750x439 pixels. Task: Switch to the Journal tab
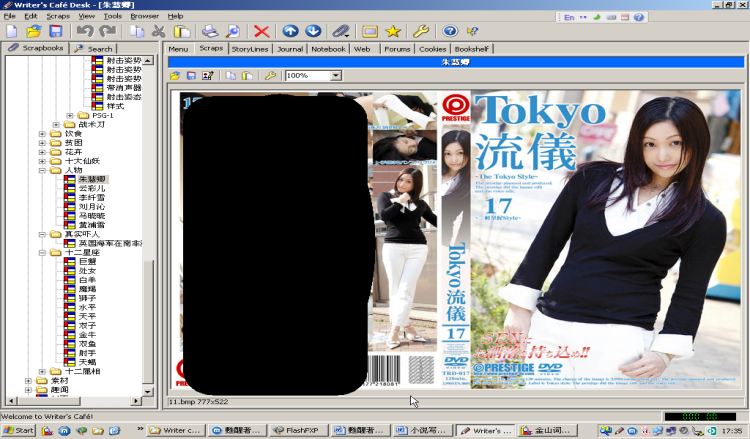[x=290, y=49]
